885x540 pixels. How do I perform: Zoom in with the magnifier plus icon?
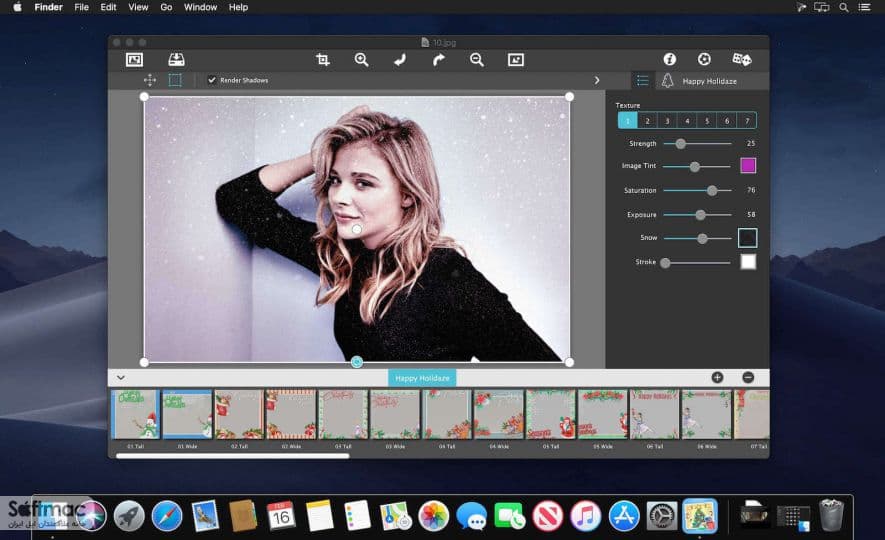click(x=361, y=60)
